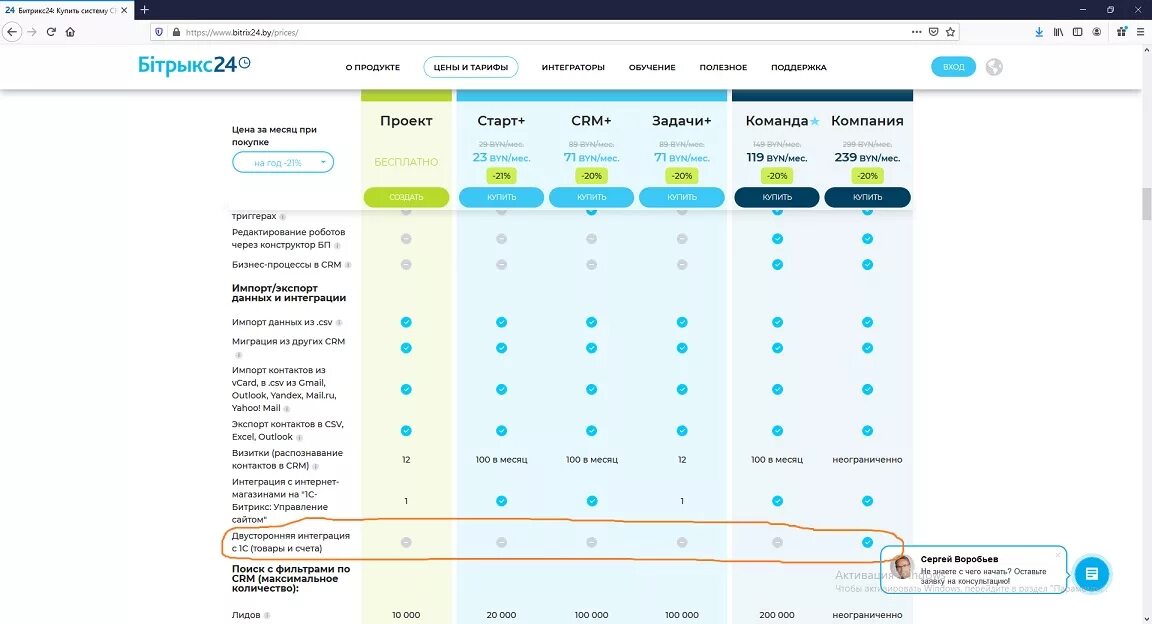Close the Битрикс24 browser tab

point(123,10)
